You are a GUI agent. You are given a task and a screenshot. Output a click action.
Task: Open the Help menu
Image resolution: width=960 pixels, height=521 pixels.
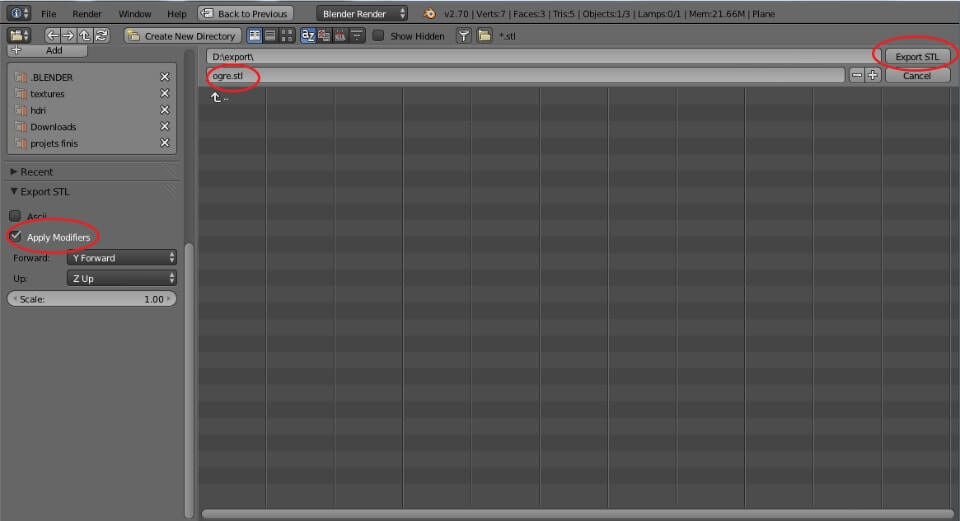coord(177,13)
